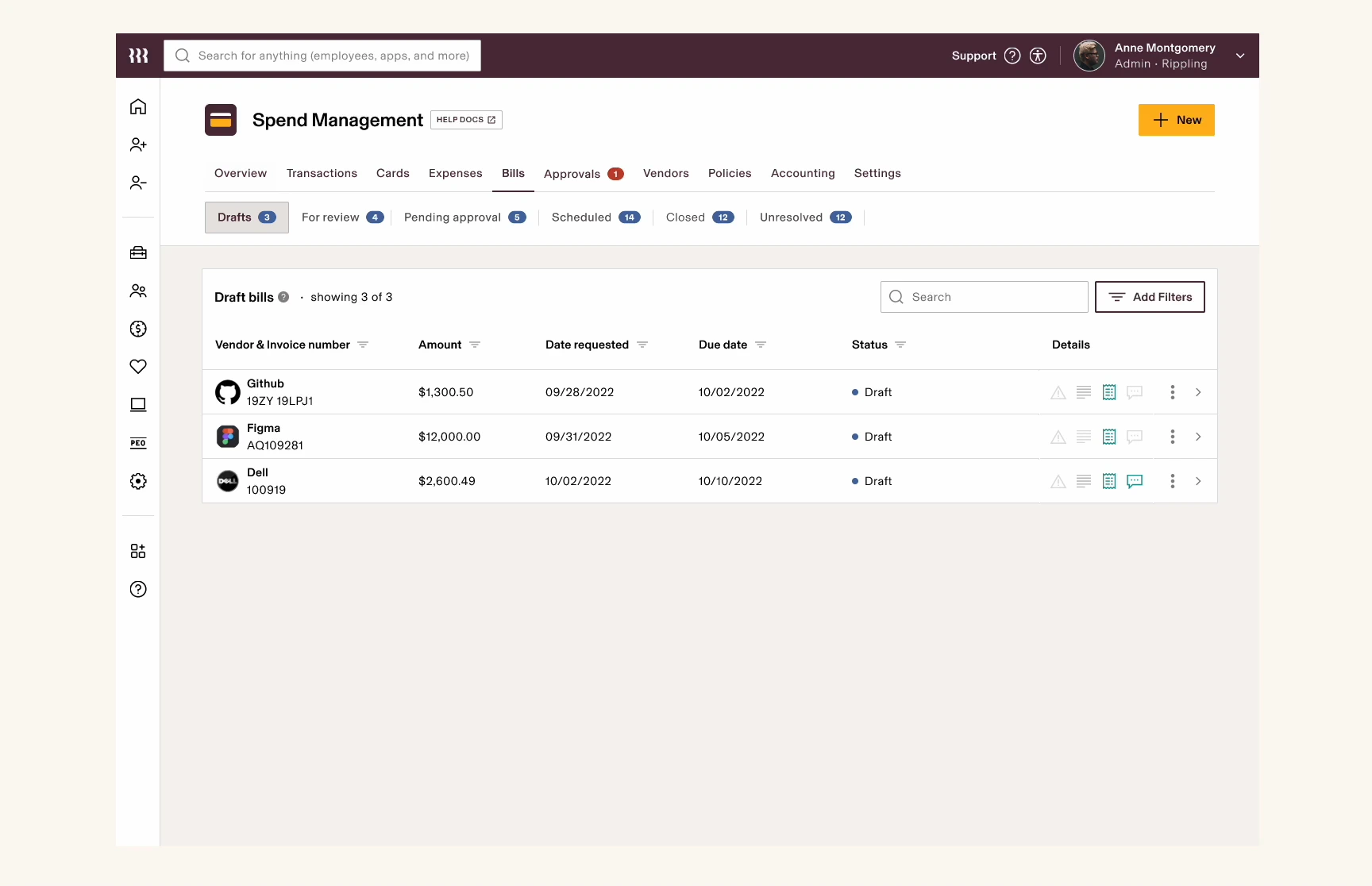
Task: Click the Github row receipt icon
Action: point(1109,392)
